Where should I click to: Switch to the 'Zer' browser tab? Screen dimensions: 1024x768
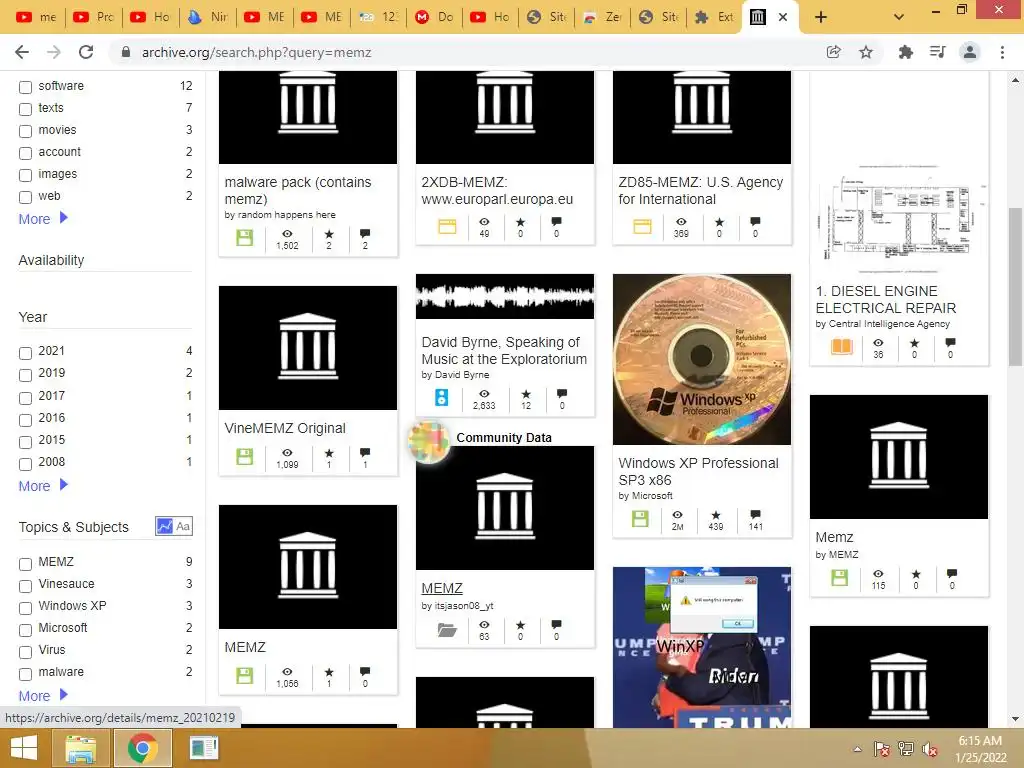click(x=602, y=17)
